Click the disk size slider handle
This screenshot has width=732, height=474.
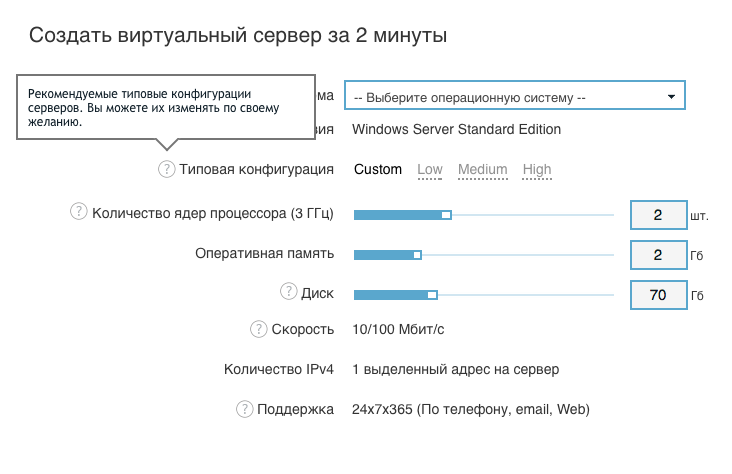pos(432,294)
